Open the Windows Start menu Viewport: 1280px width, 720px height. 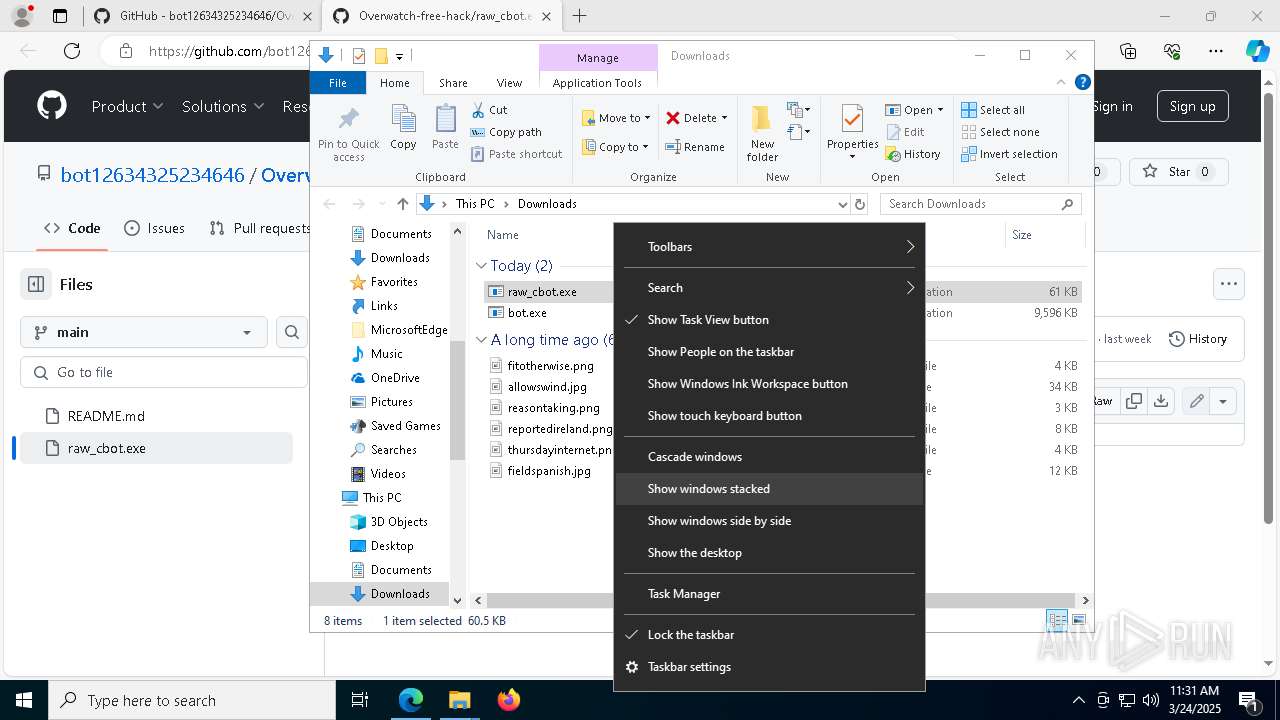tap(24, 700)
